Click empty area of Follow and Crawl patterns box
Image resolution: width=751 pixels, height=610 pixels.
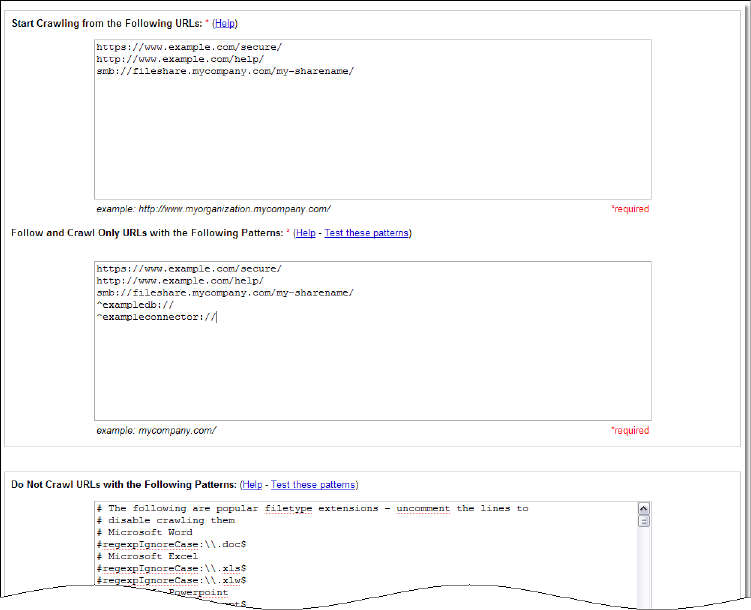[372, 370]
